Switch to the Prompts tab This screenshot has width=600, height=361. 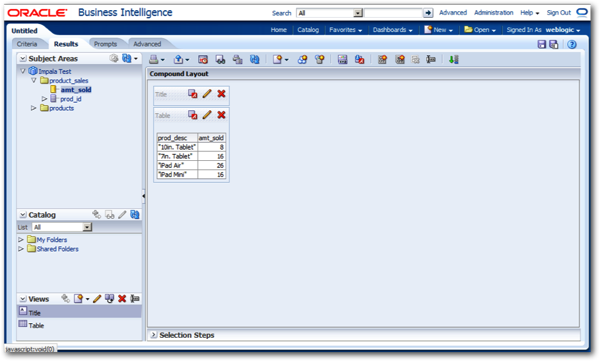pyautogui.click(x=105, y=44)
